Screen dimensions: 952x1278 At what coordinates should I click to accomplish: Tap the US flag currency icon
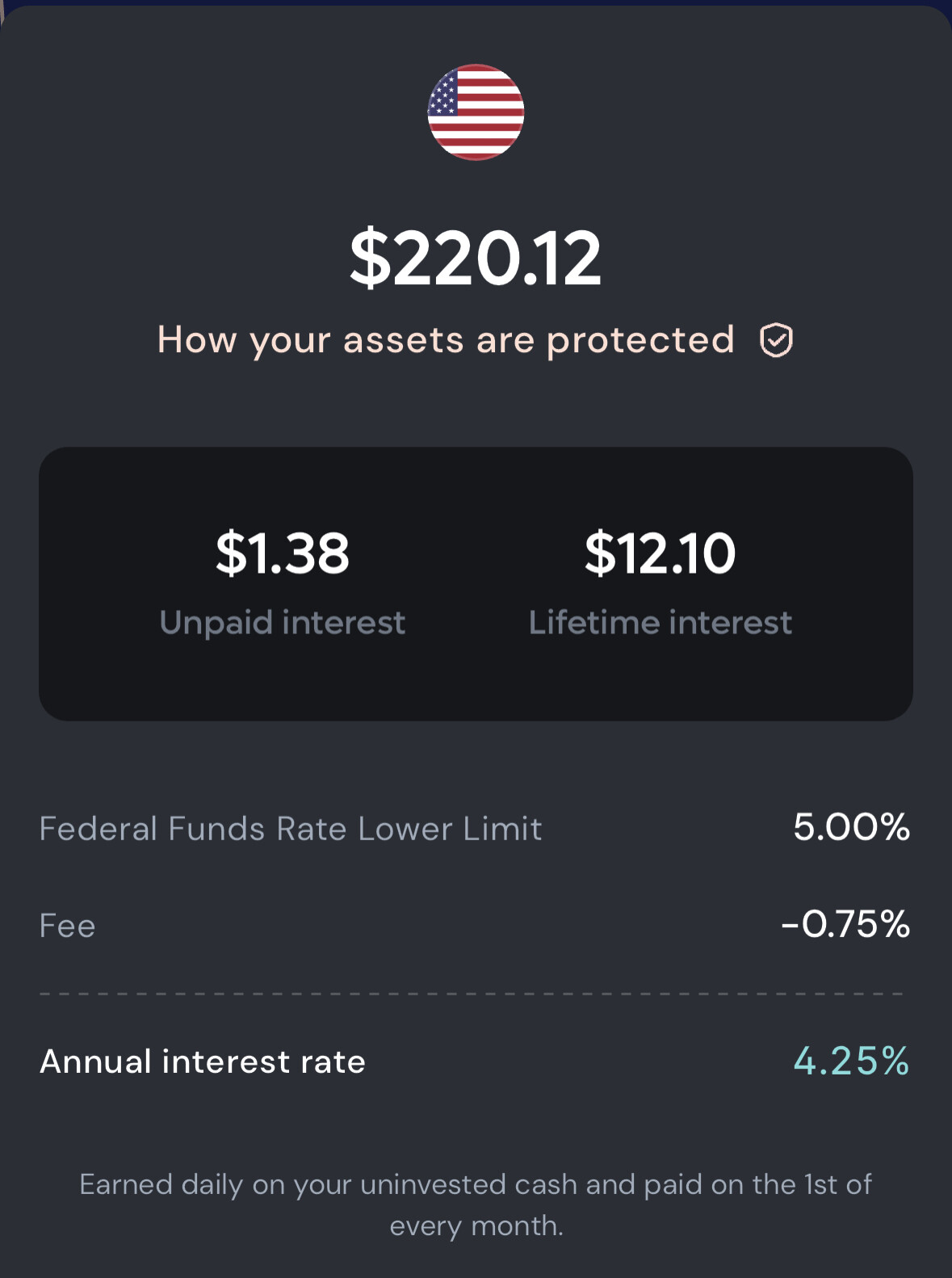pyautogui.click(x=476, y=111)
